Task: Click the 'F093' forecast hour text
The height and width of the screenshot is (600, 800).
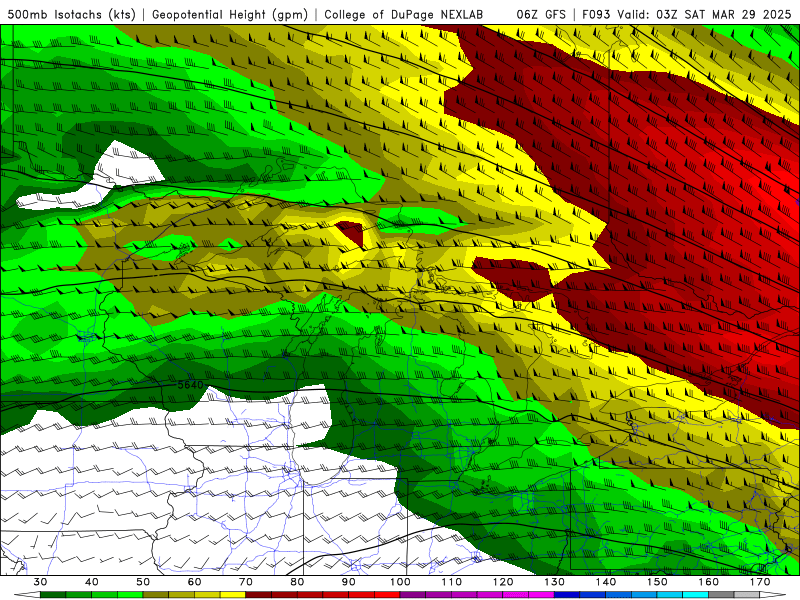Action: tap(596, 15)
